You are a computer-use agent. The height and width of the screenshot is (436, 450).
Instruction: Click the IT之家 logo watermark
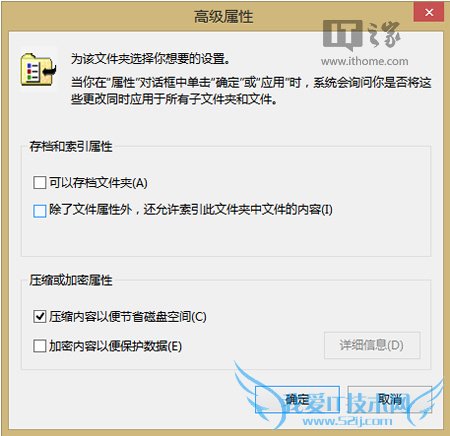point(362,35)
